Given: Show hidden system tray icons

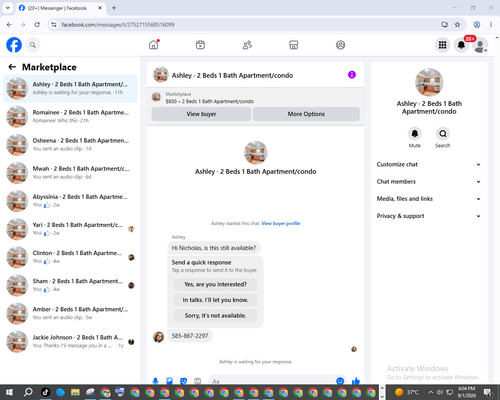Looking at the screenshot, I should click(x=430, y=392).
